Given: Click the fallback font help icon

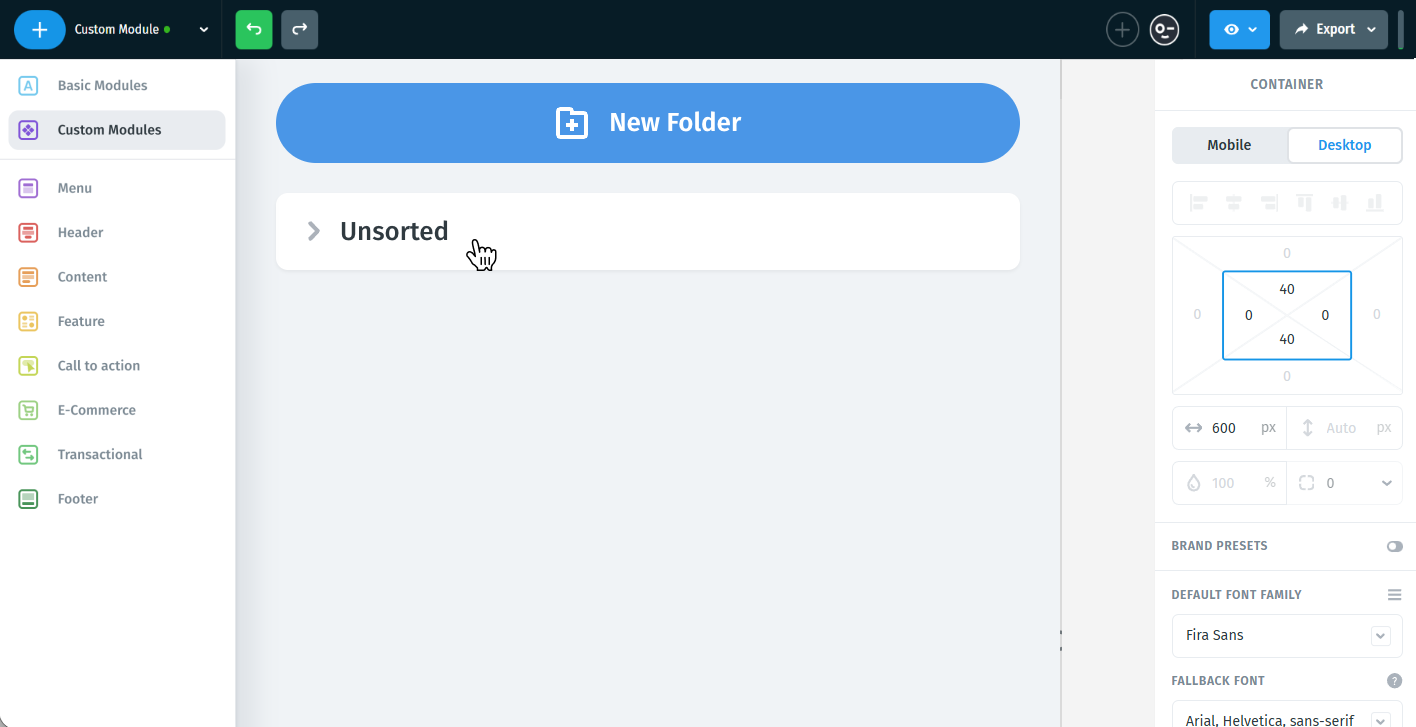Looking at the screenshot, I should [1394, 681].
